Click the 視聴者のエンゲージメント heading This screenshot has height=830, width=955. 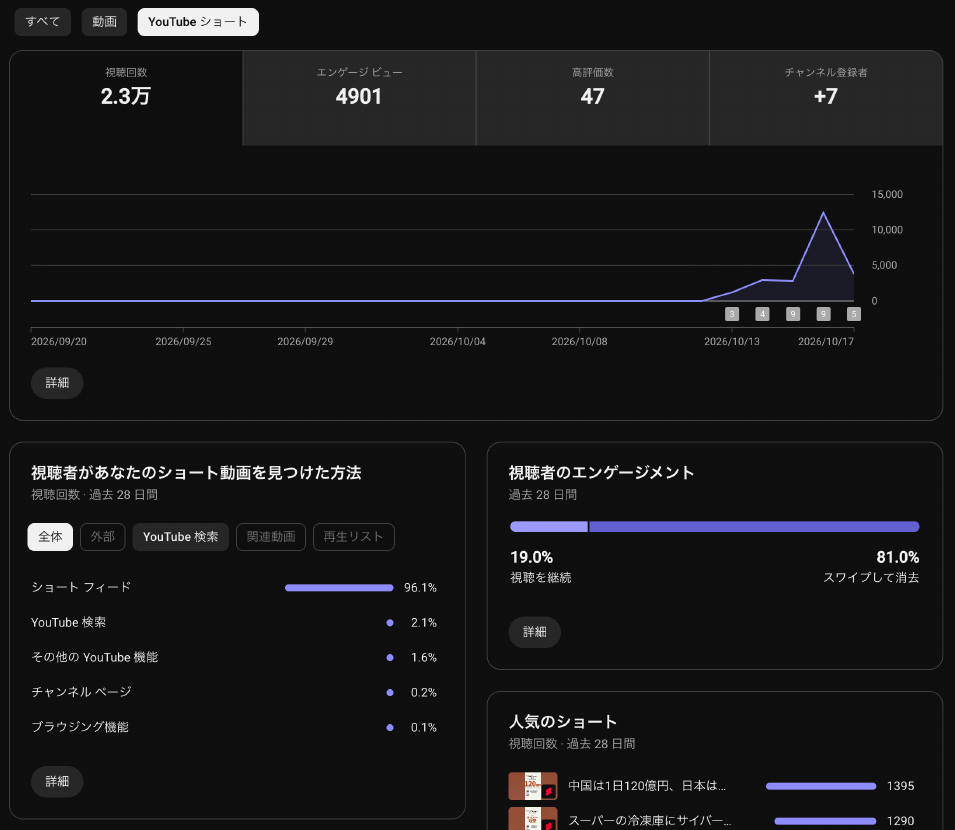click(601, 473)
